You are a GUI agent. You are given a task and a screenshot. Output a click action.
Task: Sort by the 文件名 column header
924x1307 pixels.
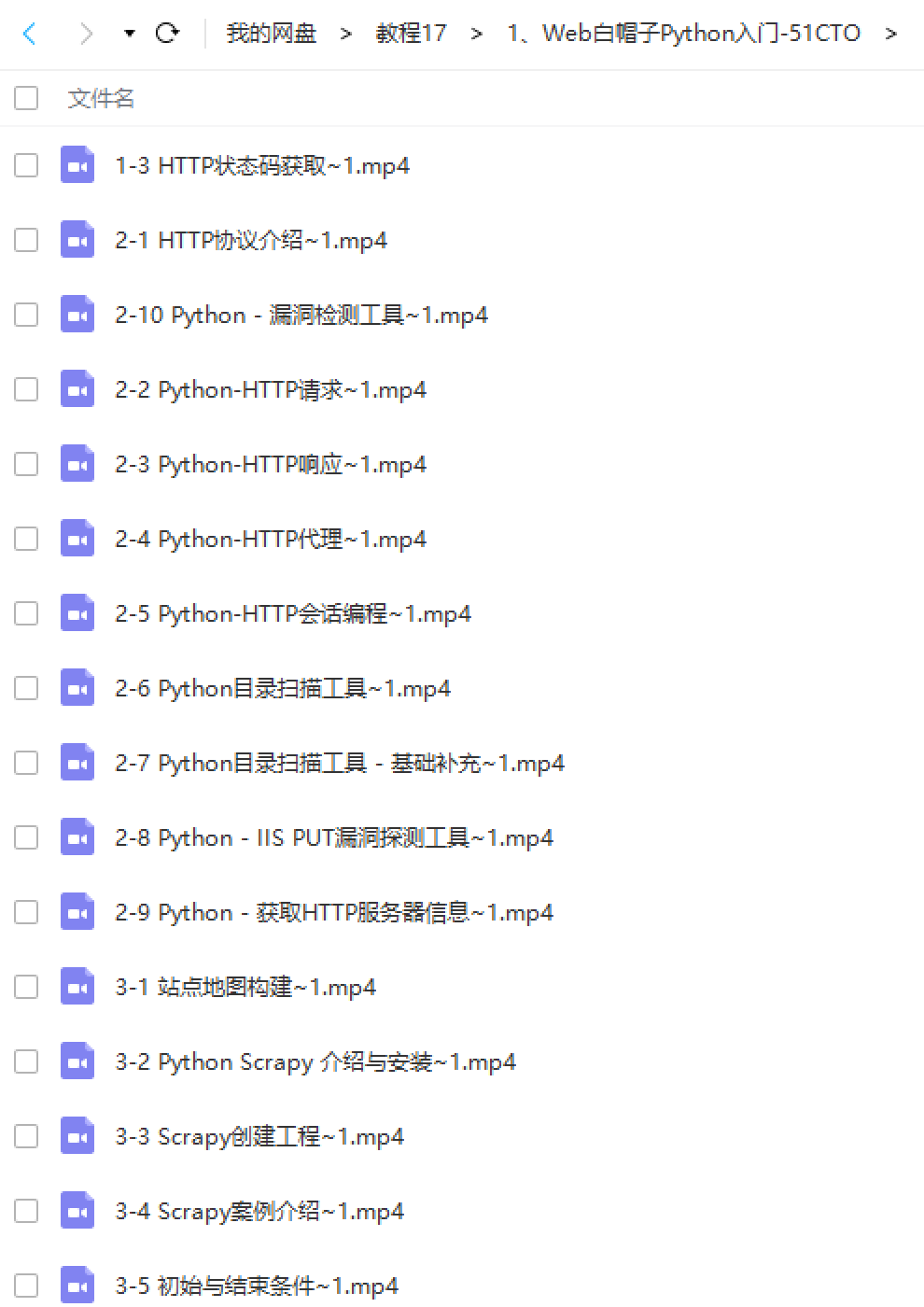[101, 98]
